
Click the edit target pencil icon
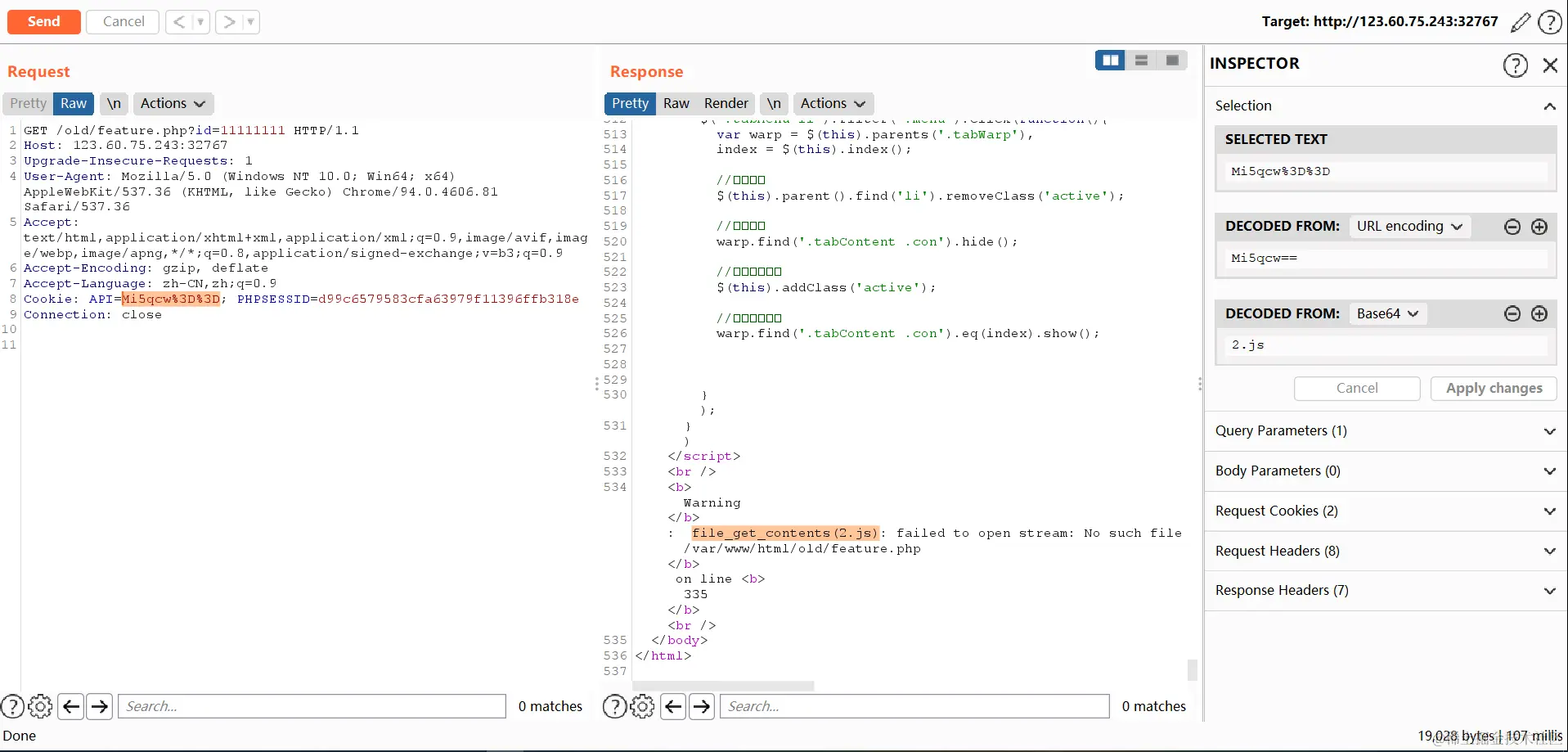1521,22
